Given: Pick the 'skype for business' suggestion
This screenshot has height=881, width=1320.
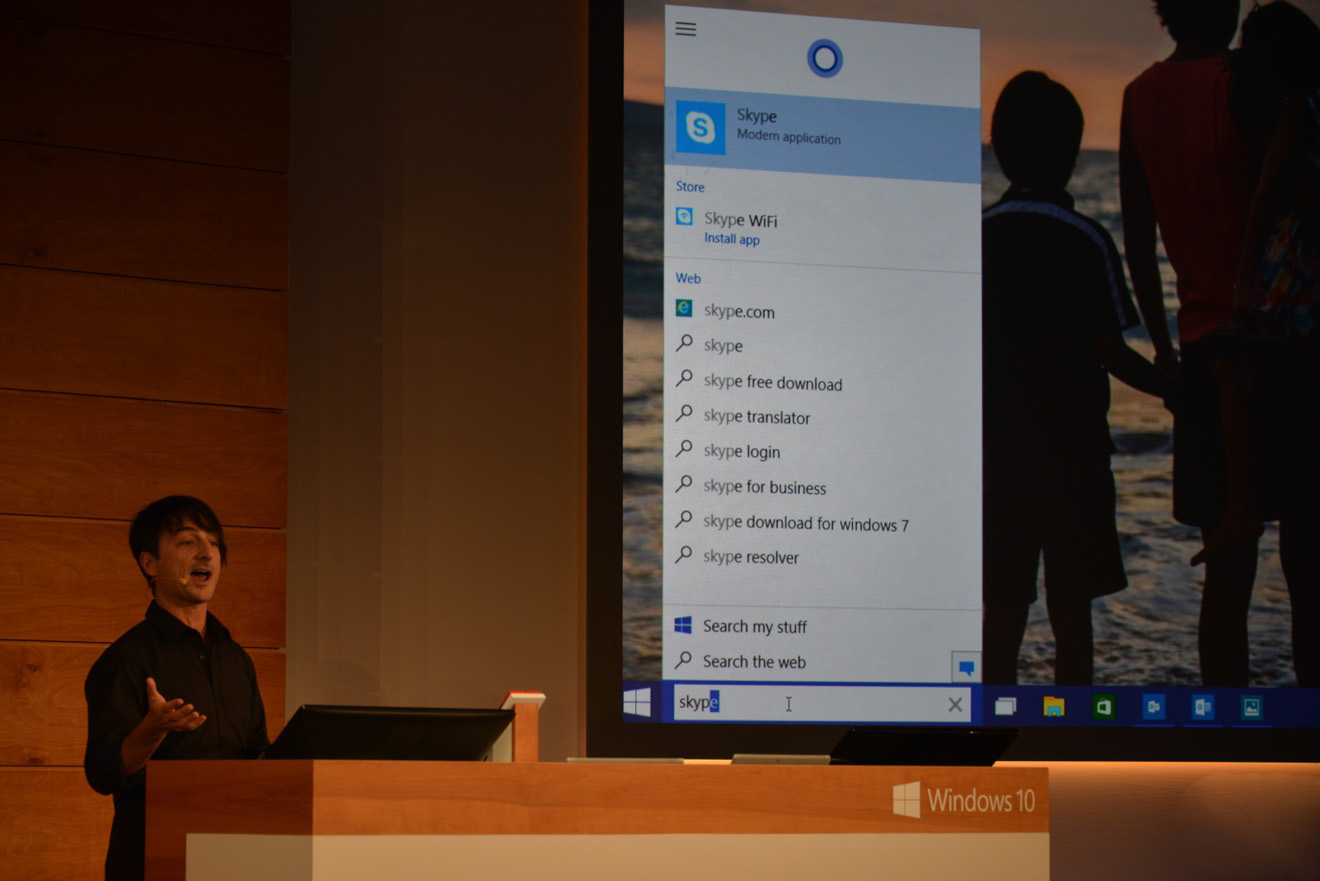Looking at the screenshot, I should (764, 487).
